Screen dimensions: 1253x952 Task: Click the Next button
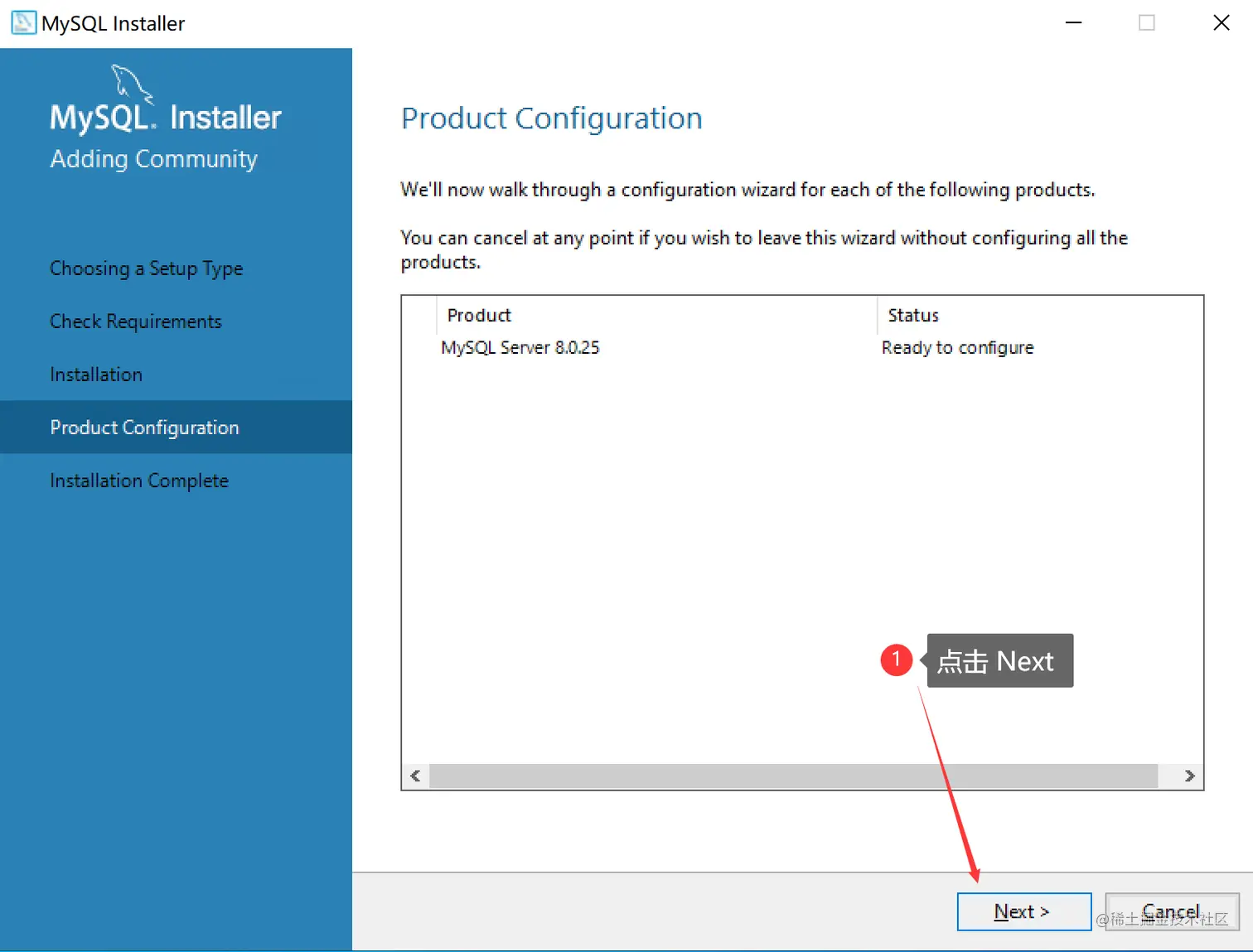(1023, 911)
